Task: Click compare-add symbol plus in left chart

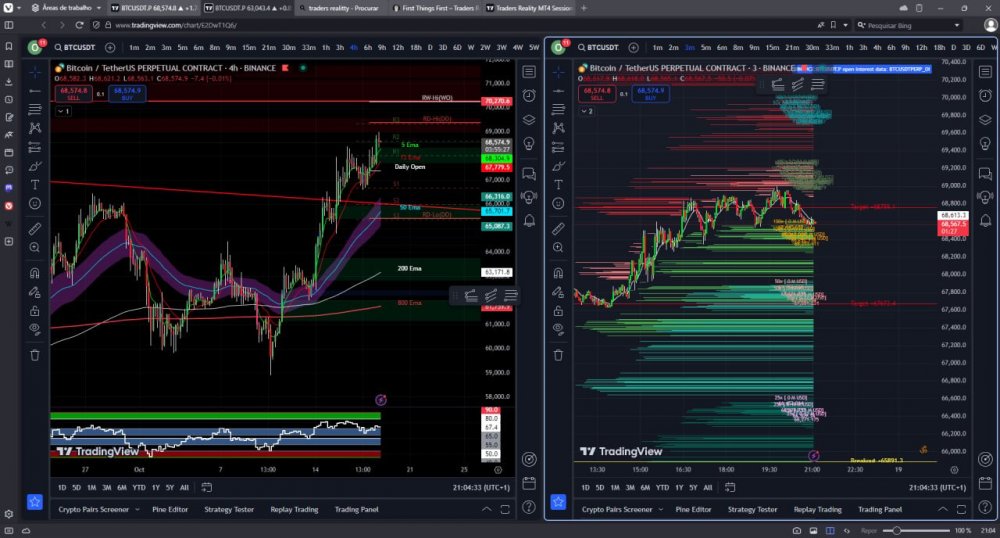Action: [x=110, y=47]
